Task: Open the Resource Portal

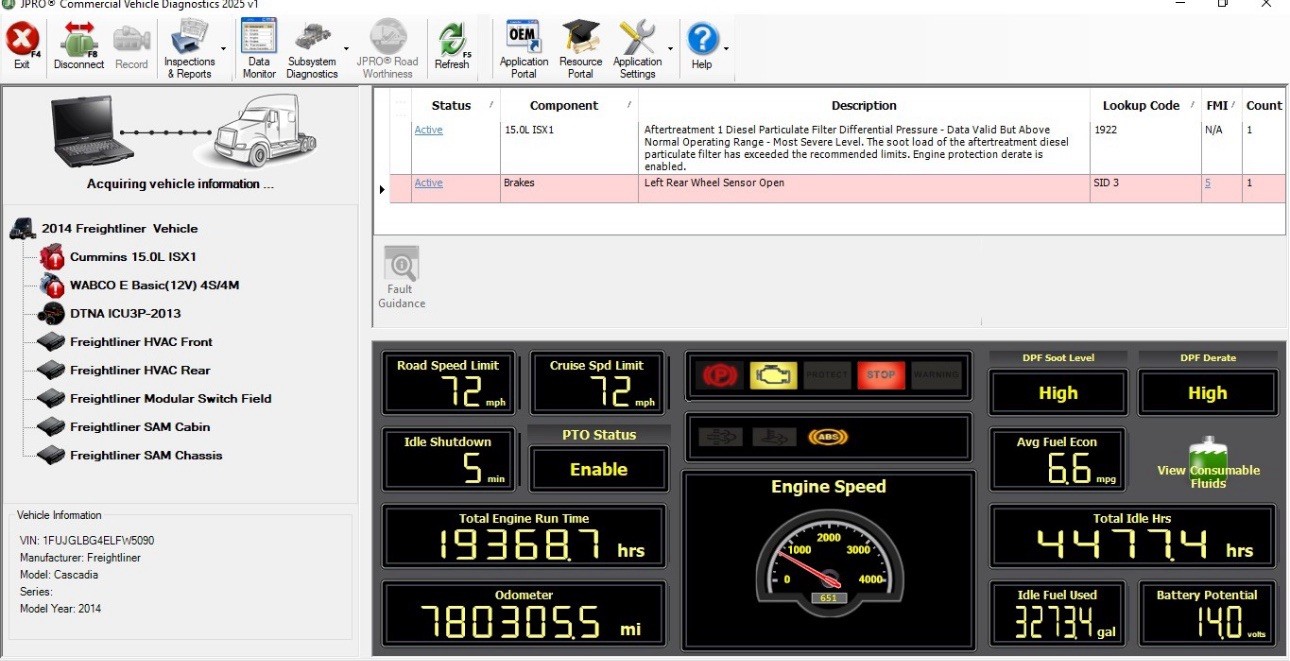Action: tap(580, 47)
